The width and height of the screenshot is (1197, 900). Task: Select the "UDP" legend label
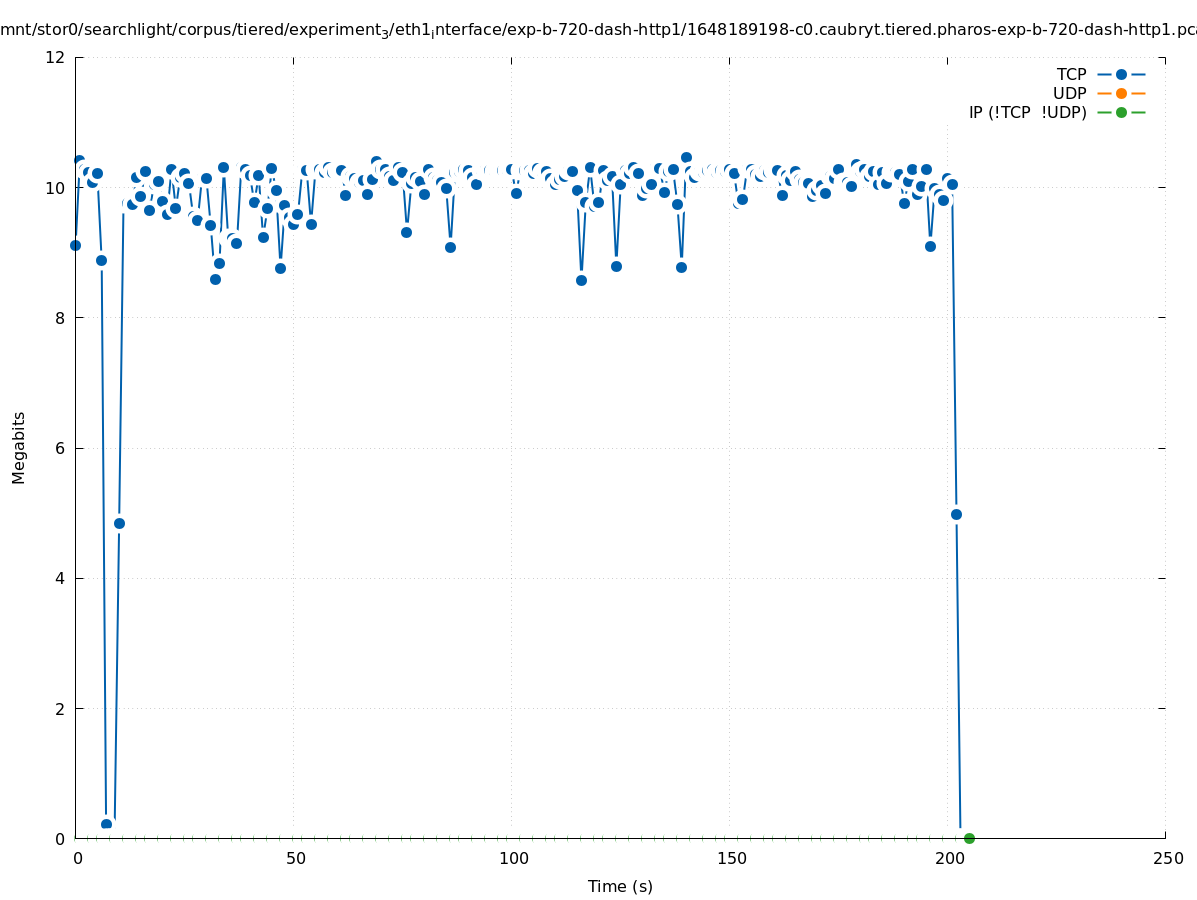1069,93
